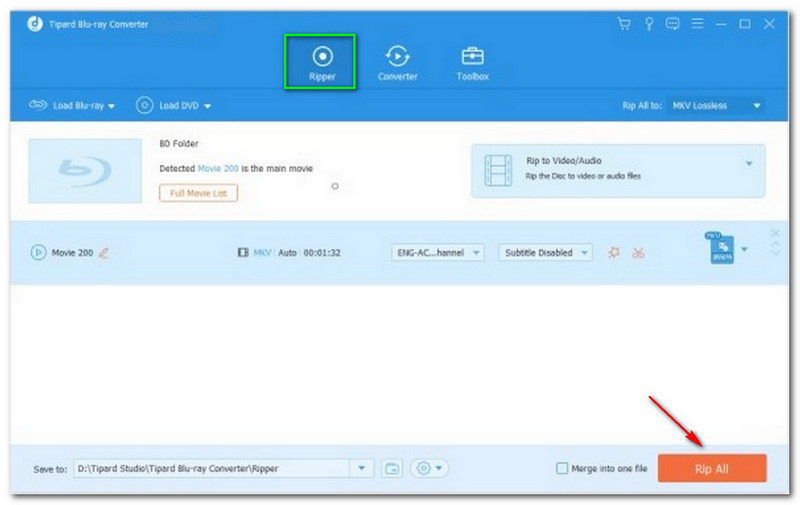
Task: Click the Rip All button
Action: 712,468
